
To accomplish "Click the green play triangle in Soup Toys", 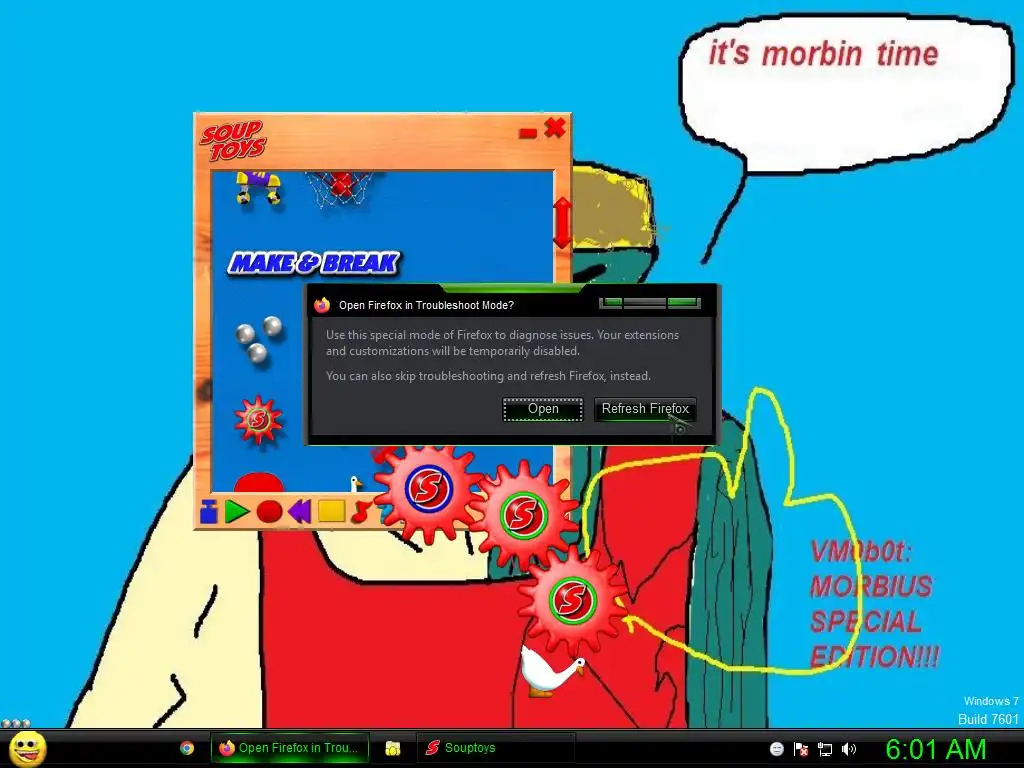I will 236,511.
